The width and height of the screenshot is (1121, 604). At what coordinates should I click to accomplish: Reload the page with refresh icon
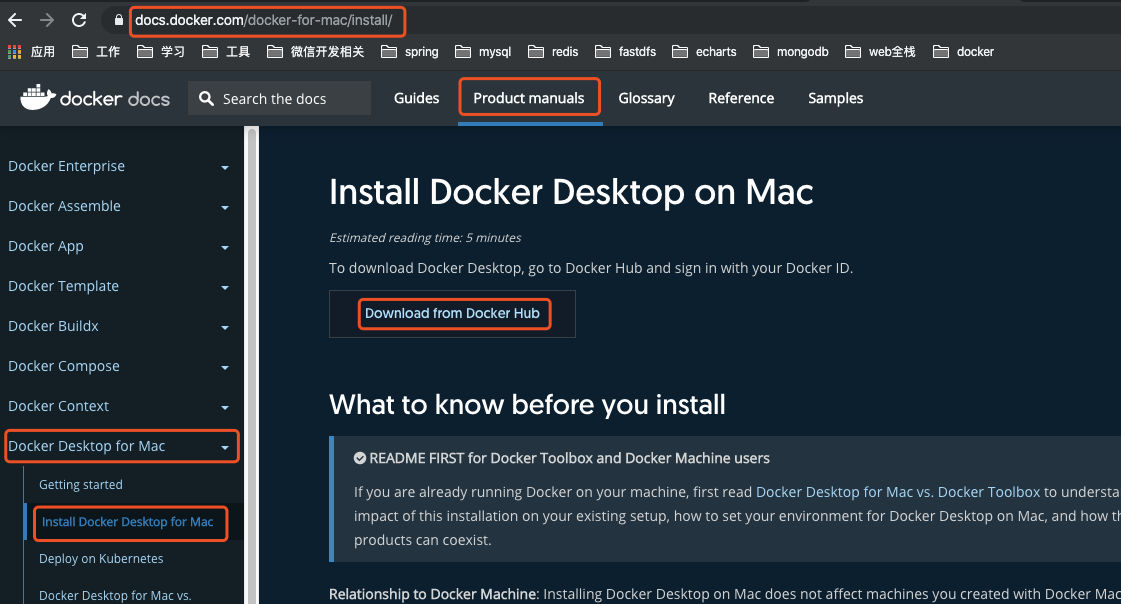pos(79,20)
